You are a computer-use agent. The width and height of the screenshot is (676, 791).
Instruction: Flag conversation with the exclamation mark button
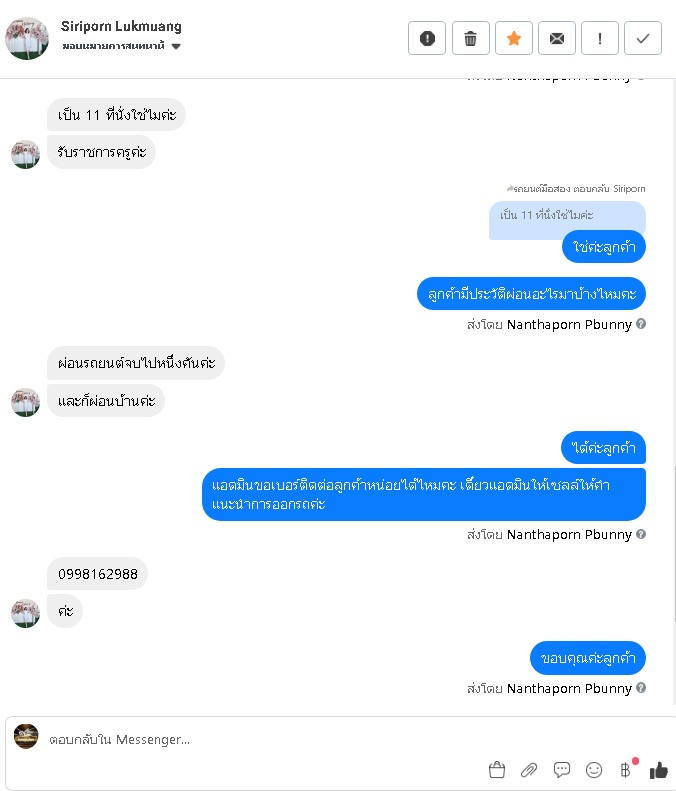pyautogui.click(x=600, y=38)
